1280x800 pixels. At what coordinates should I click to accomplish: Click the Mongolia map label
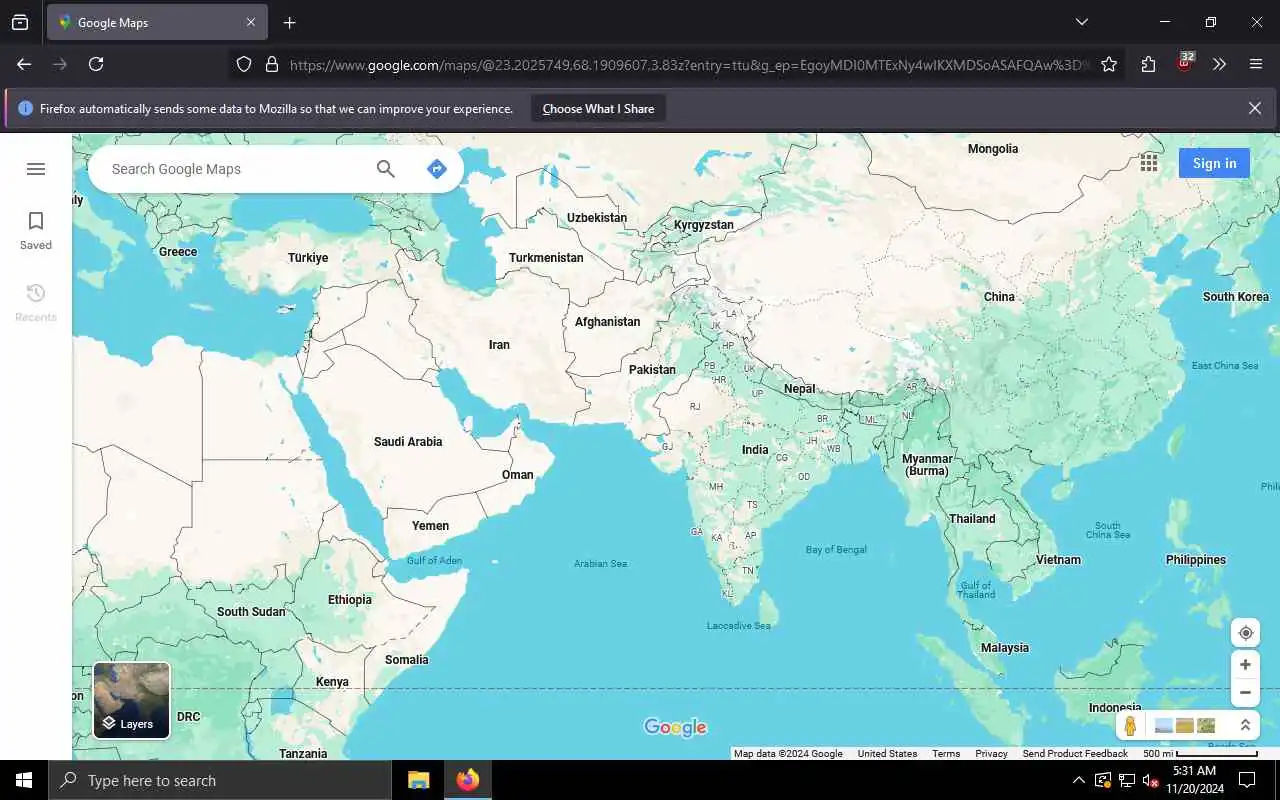993,149
